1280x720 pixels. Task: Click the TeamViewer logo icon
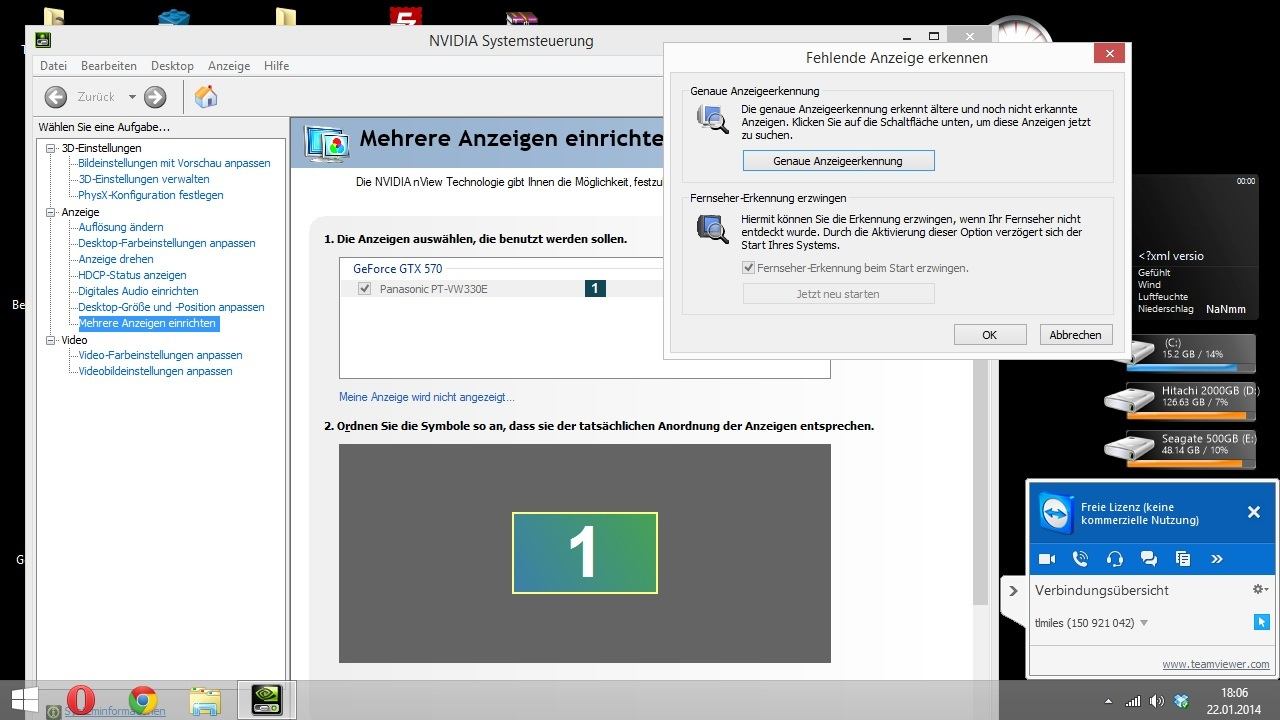click(1056, 513)
